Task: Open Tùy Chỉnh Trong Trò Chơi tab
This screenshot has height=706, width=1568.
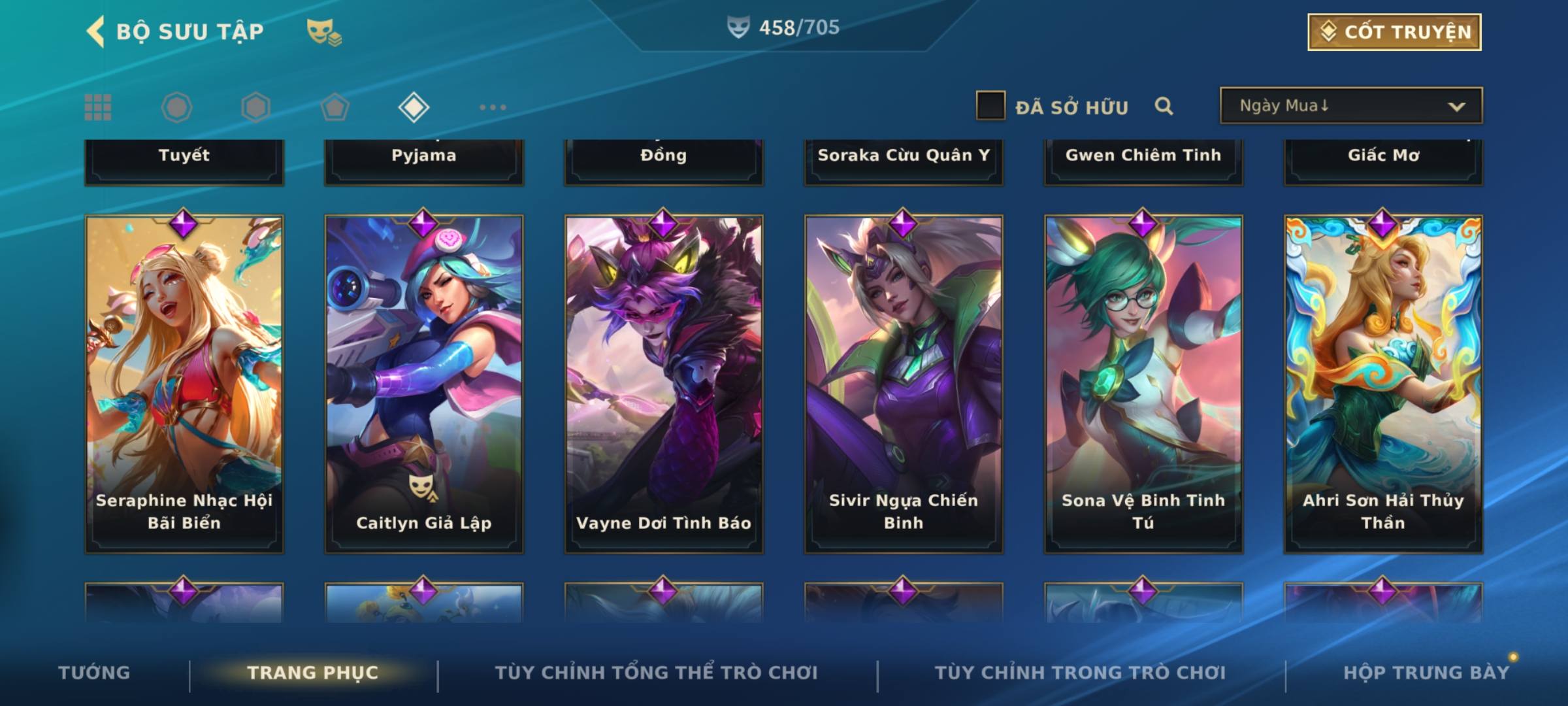Action: pos(1080,673)
